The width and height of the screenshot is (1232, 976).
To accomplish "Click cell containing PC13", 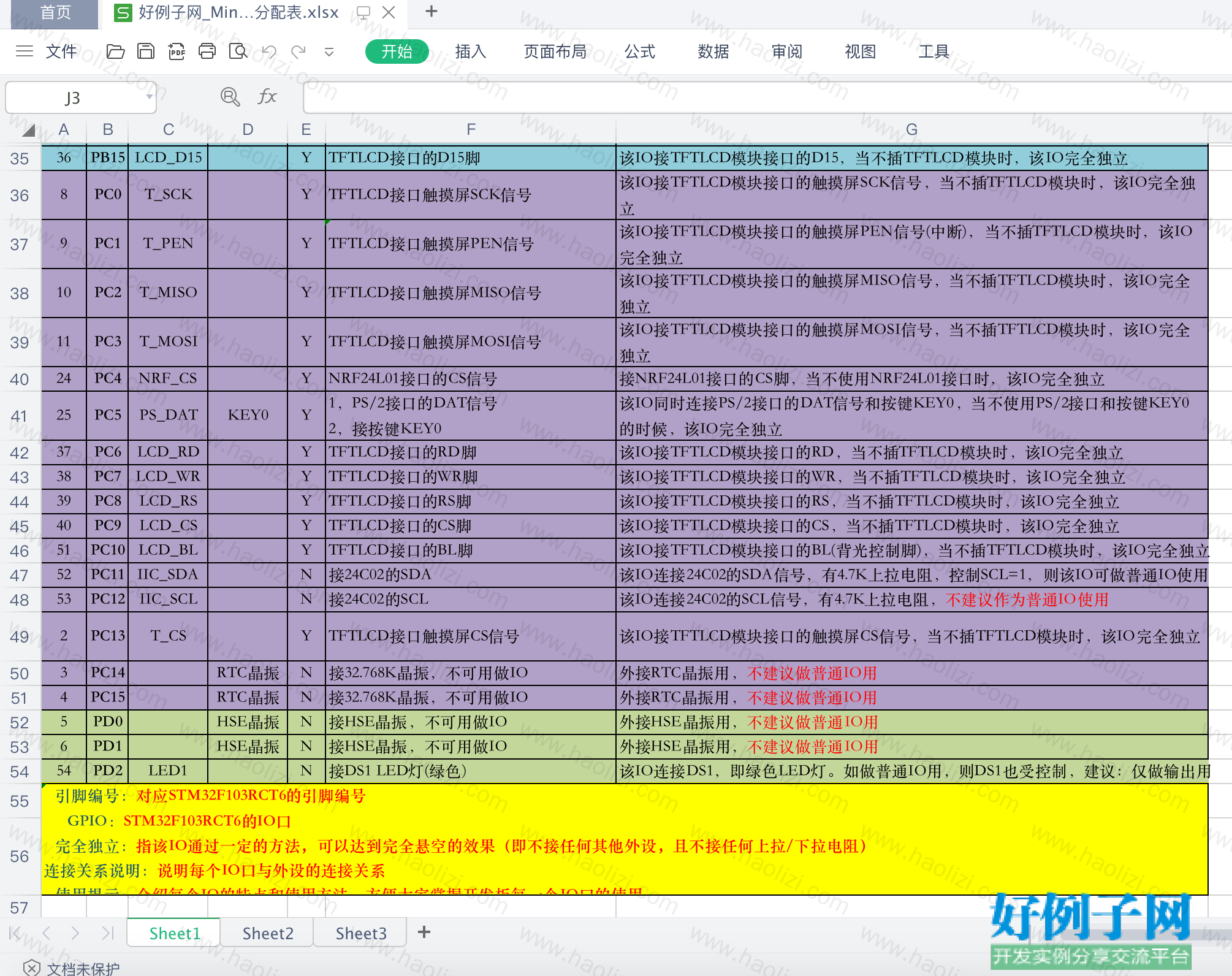I will click(x=108, y=636).
